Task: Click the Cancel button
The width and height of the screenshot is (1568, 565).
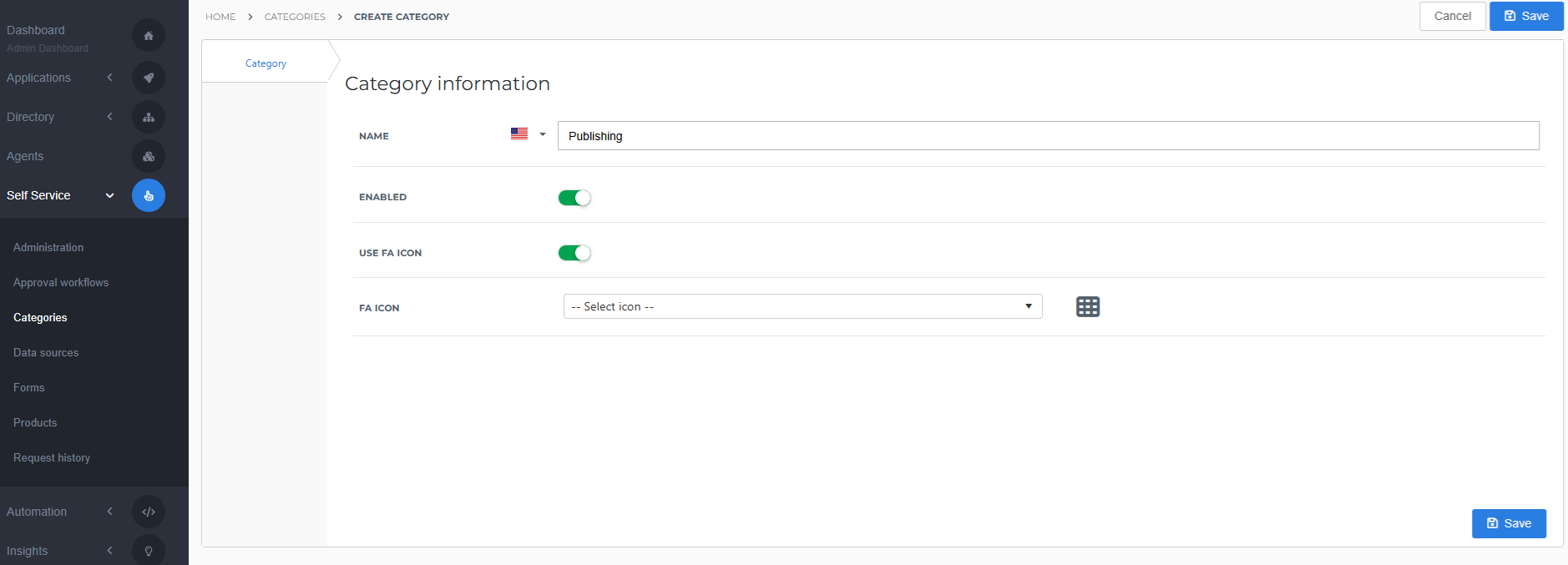Action: 1452,16
